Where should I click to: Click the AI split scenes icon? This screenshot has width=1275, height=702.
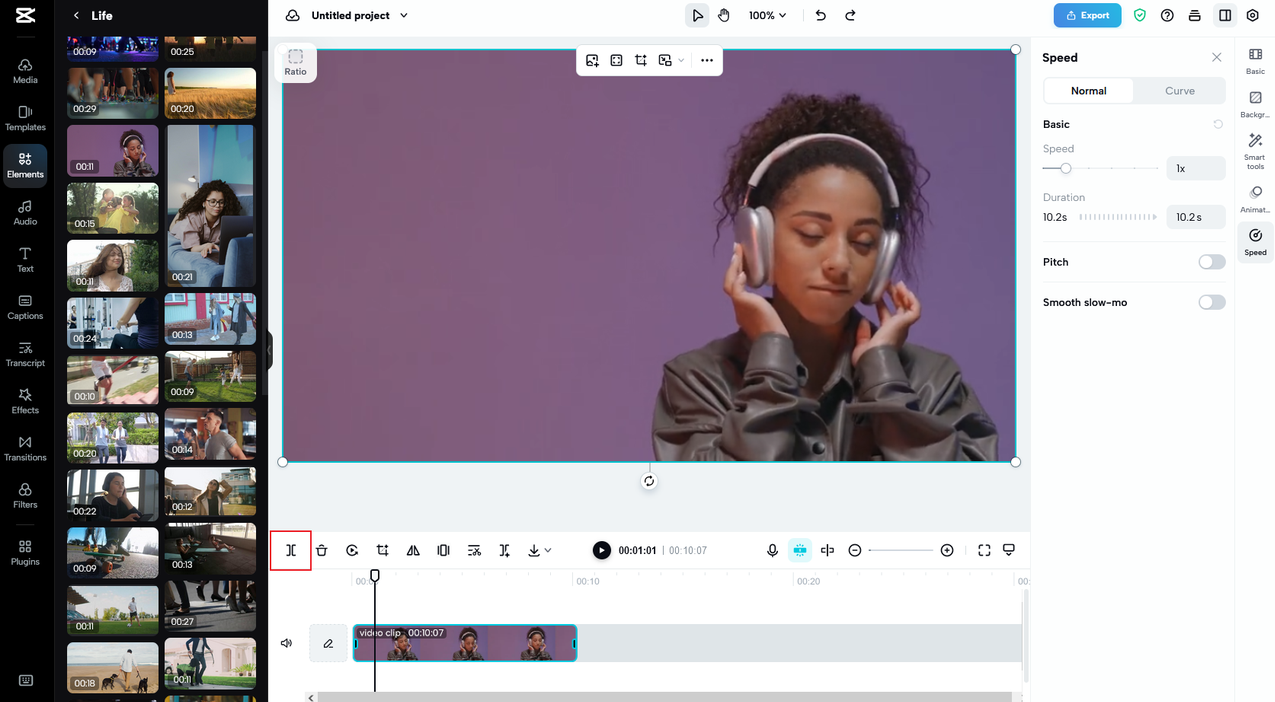pos(504,550)
